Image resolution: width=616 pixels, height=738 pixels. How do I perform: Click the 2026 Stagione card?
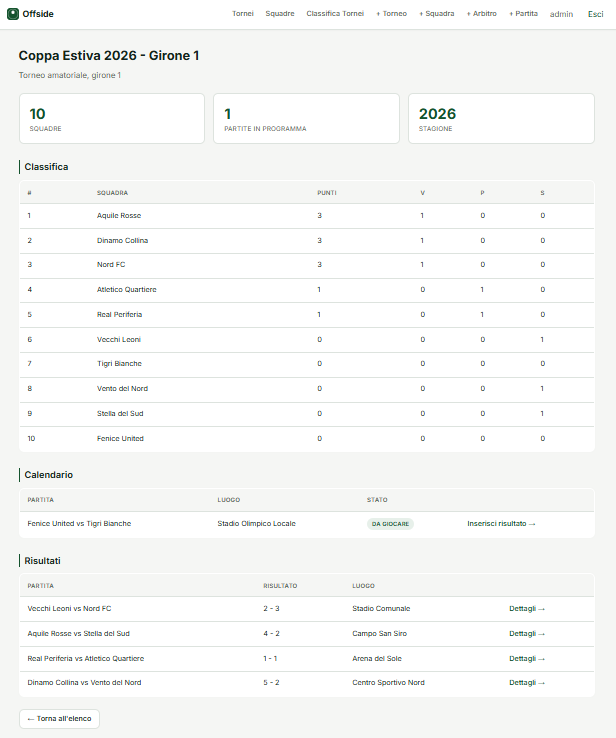point(501,119)
